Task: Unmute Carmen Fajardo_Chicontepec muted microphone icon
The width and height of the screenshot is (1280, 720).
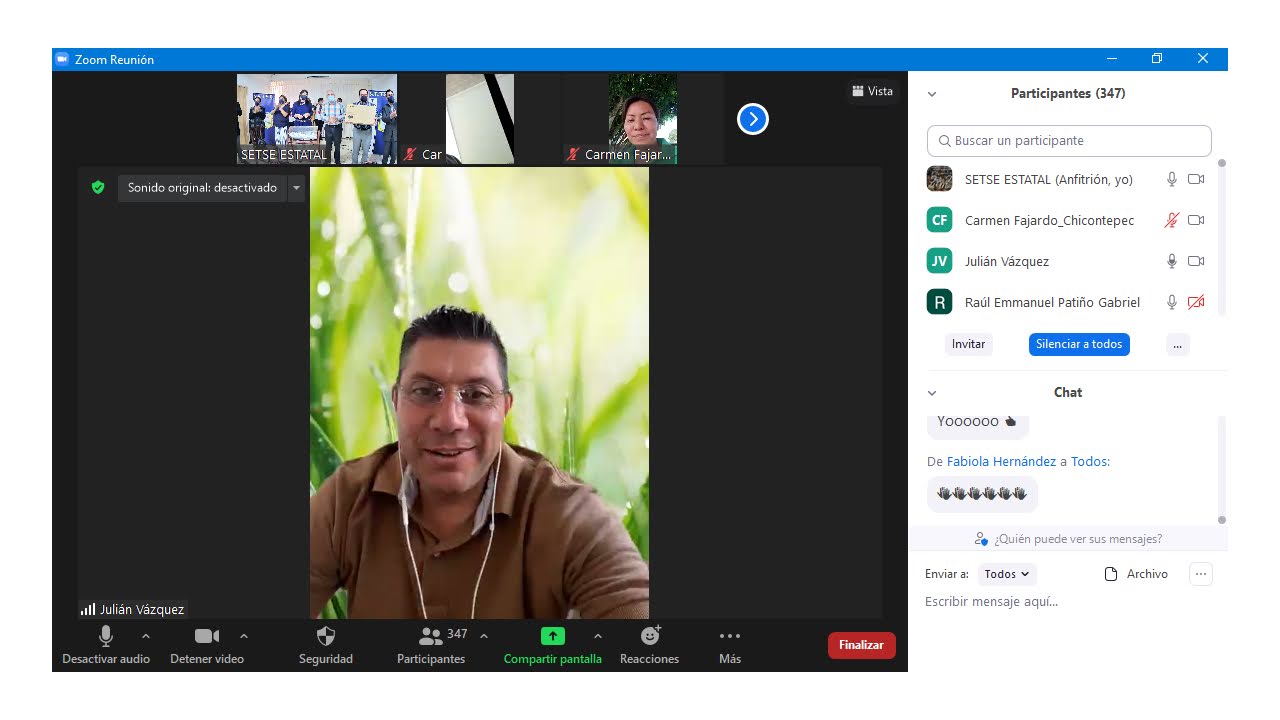Action: (1172, 220)
